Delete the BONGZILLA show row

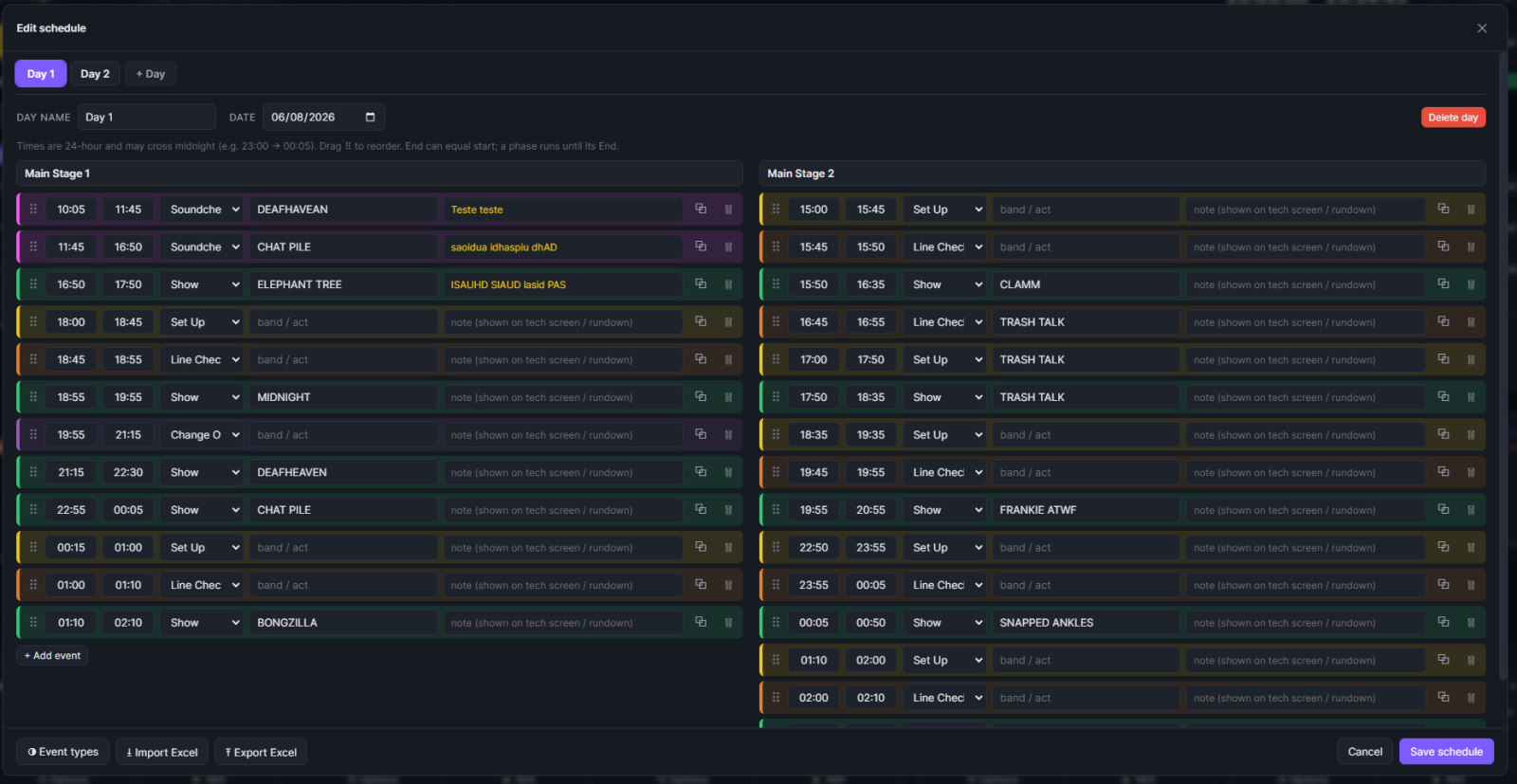728,623
